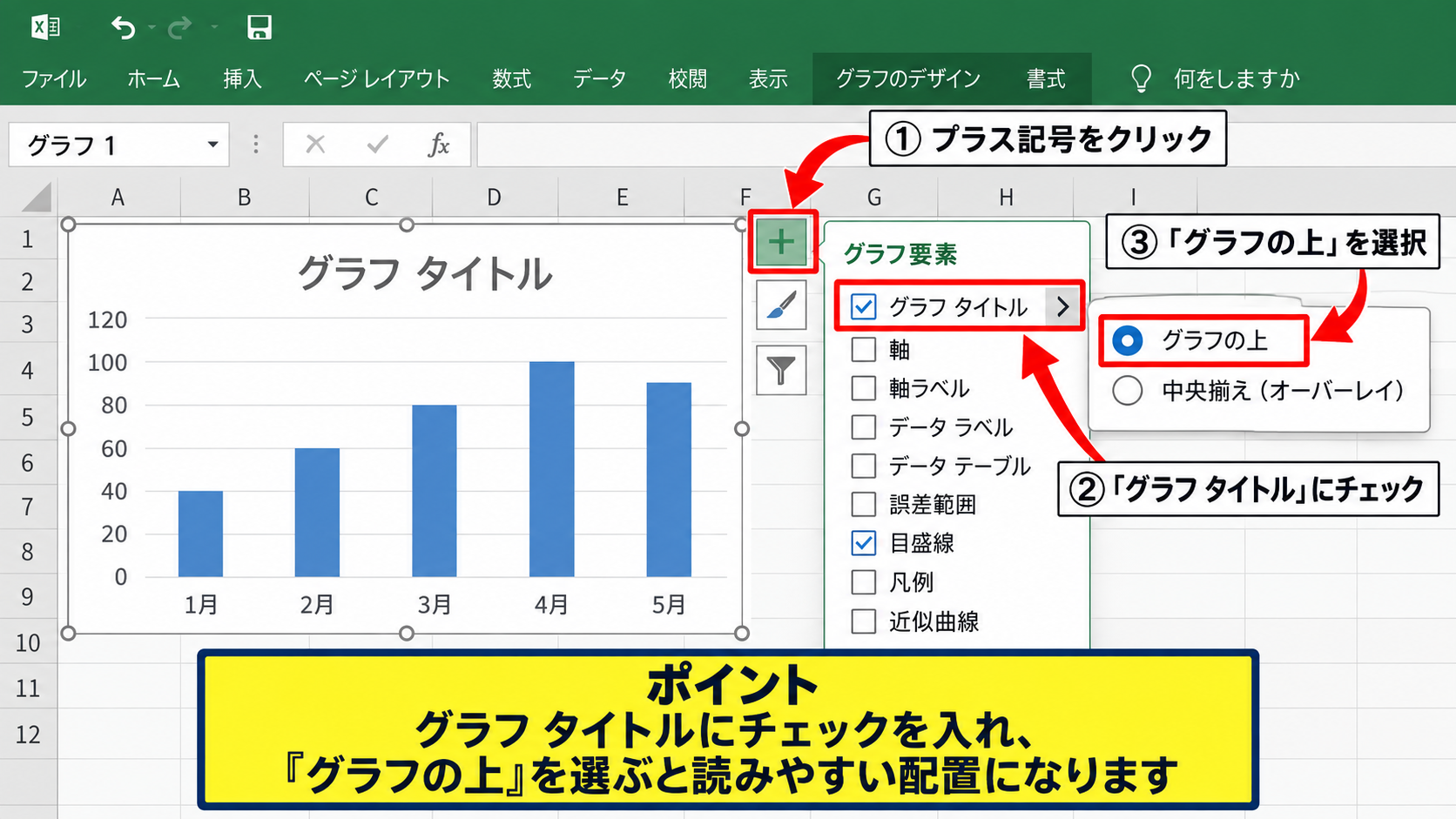Click the Save floppy disk icon
Image resolution: width=1456 pixels, height=819 pixels.
tap(260, 27)
